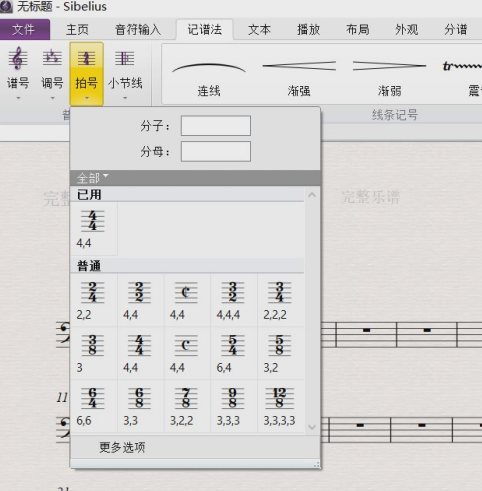This screenshot has width=482, height=491.
Task: Choose 3/2 time signature grouped 4,4,4
Action: 234,300
